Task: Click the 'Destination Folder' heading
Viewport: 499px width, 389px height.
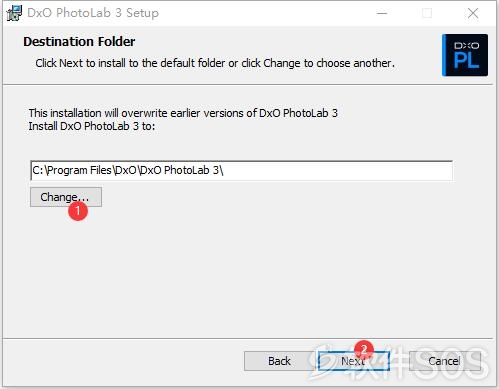Action: [x=79, y=42]
